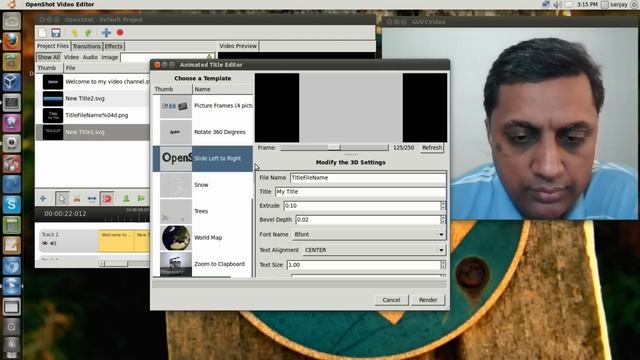Open the Font Name dropdown
The width and height of the screenshot is (640, 360).
click(369, 234)
